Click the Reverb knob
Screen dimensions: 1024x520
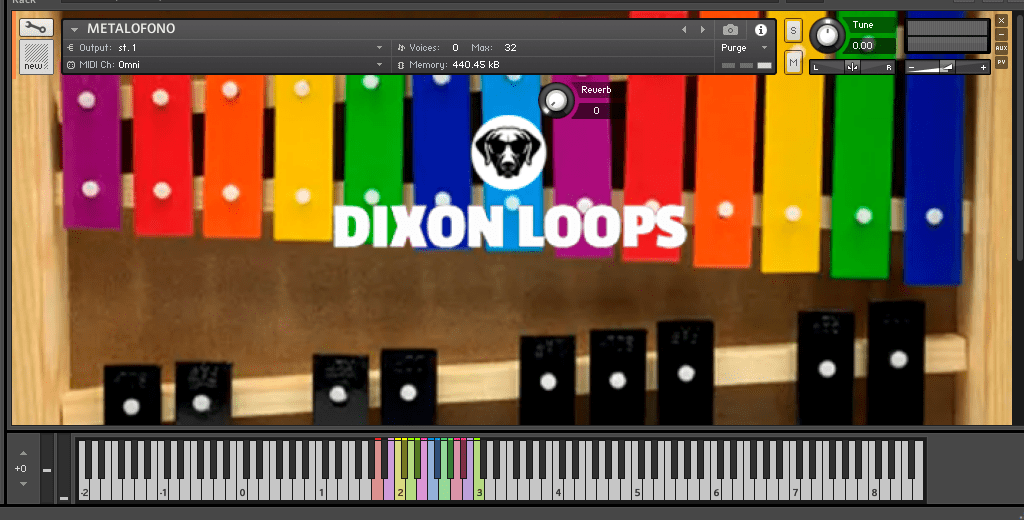pyautogui.click(x=553, y=99)
